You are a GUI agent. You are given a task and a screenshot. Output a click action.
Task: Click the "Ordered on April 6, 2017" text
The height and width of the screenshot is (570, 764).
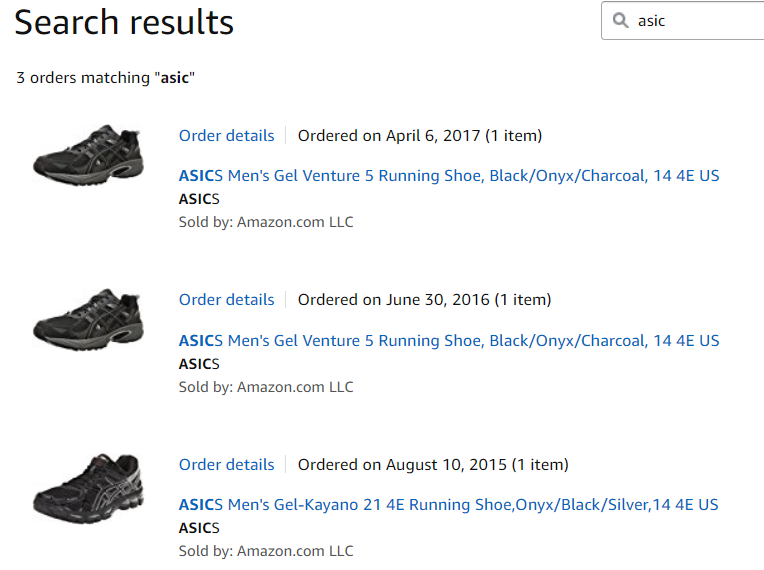tap(420, 135)
